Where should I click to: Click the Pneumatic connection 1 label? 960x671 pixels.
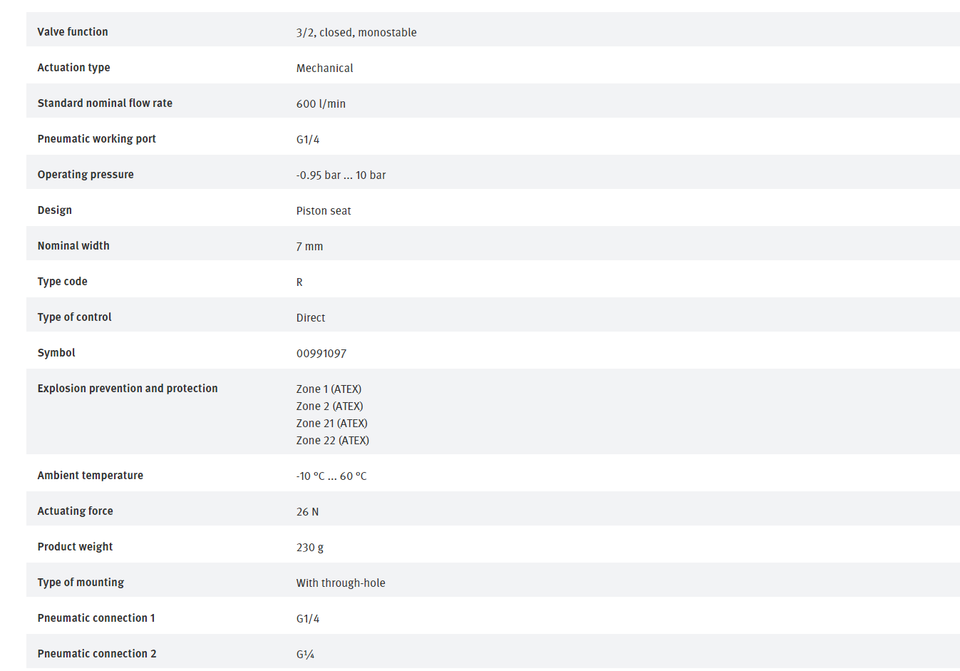click(96, 618)
